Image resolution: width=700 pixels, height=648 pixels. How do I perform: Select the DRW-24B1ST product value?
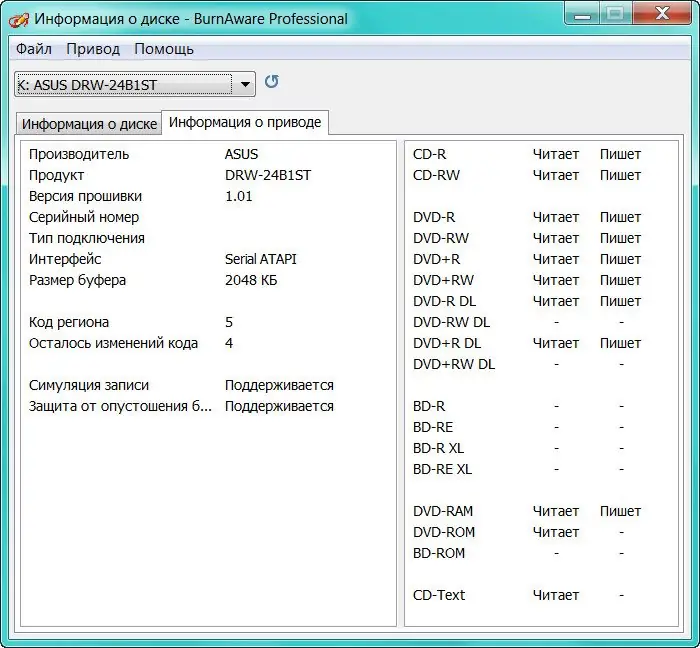(x=268, y=175)
